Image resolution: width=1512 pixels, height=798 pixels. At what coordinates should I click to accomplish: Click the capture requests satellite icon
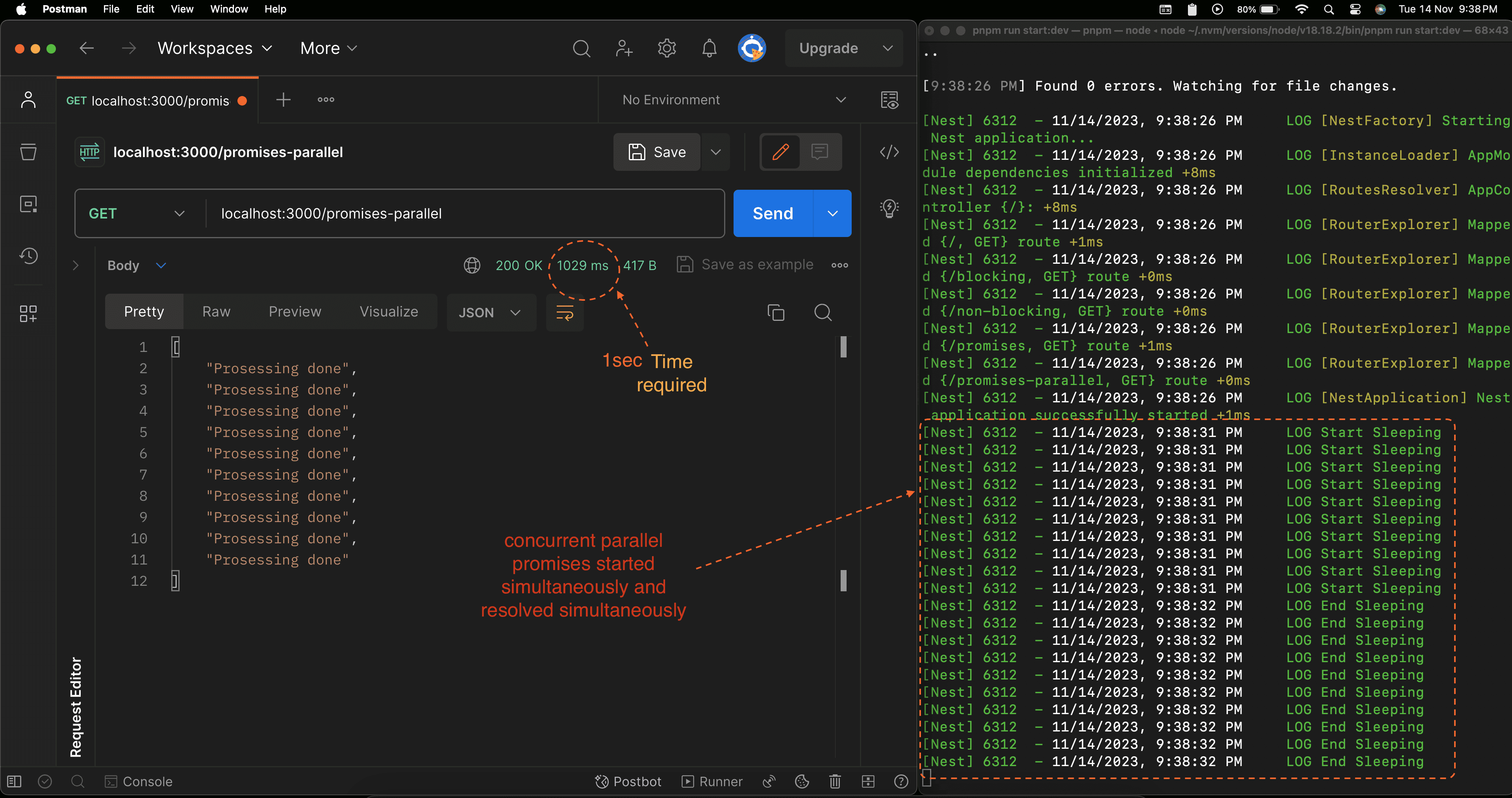click(769, 781)
